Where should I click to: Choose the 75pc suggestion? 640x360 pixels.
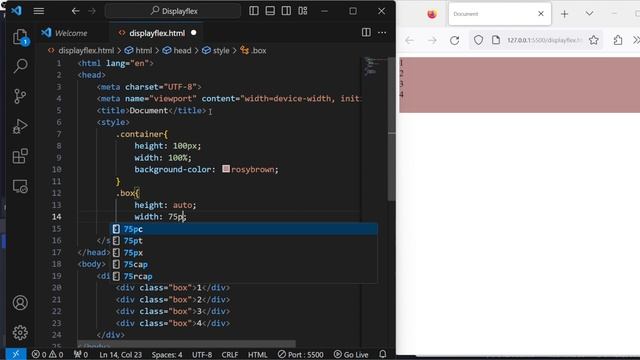[244, 229]
